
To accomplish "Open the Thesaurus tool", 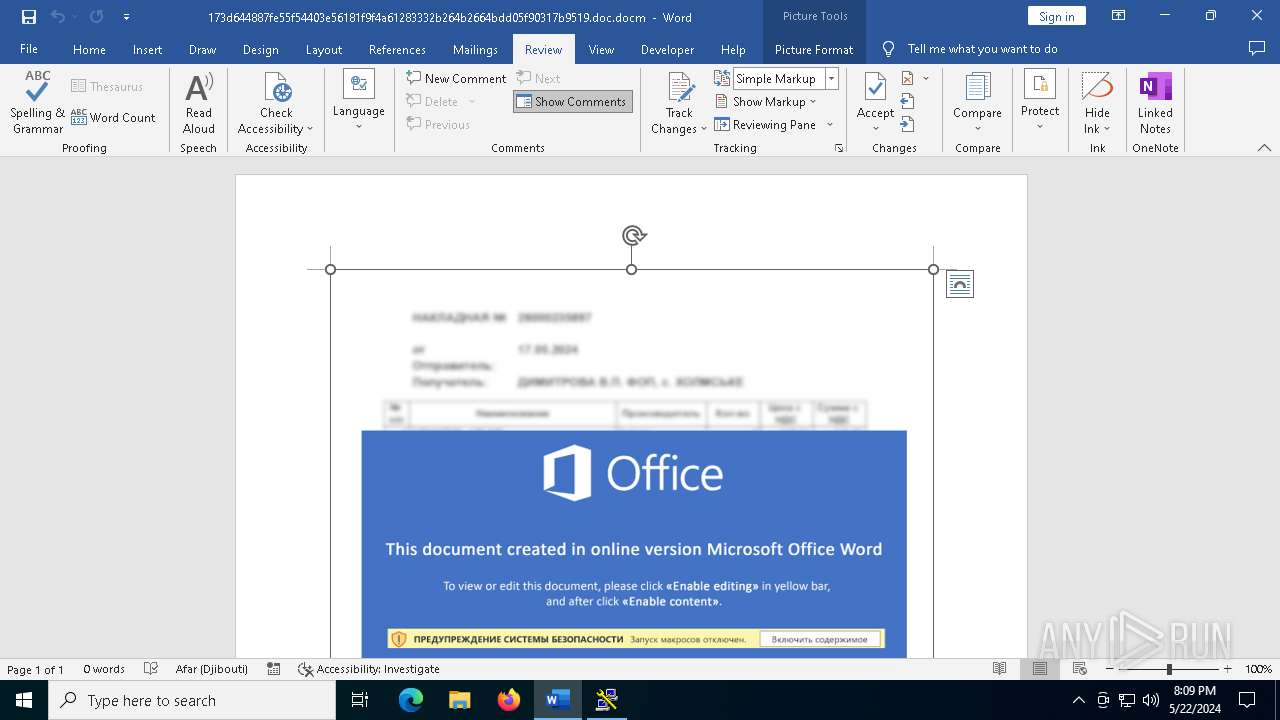I will [107, 87].
